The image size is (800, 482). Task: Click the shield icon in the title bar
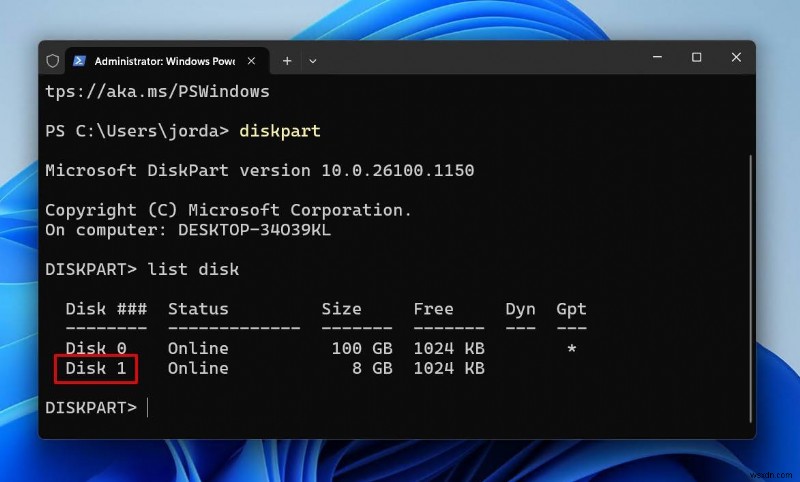click(53, 61)
